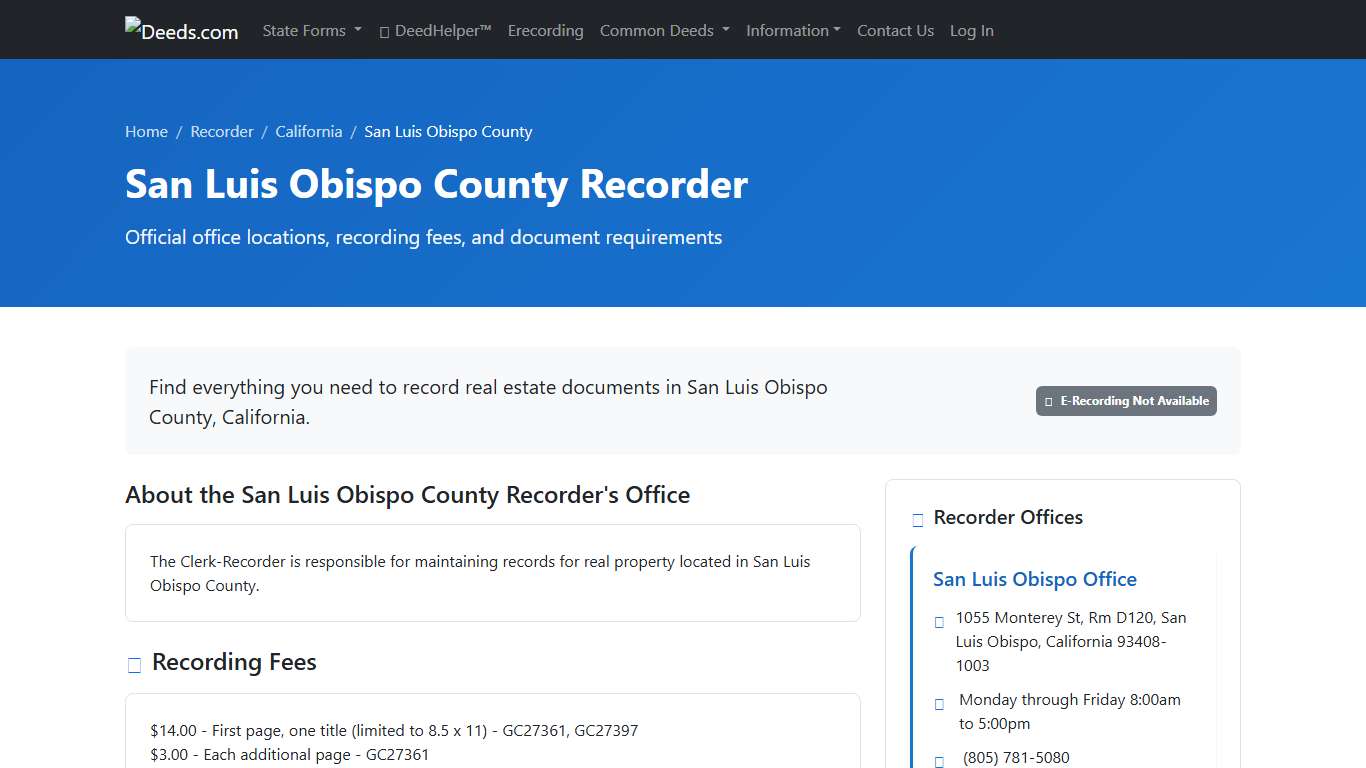1366x768 pixels.
Task: Open the California breadcrumb link
Action: (x=309, y=131)
